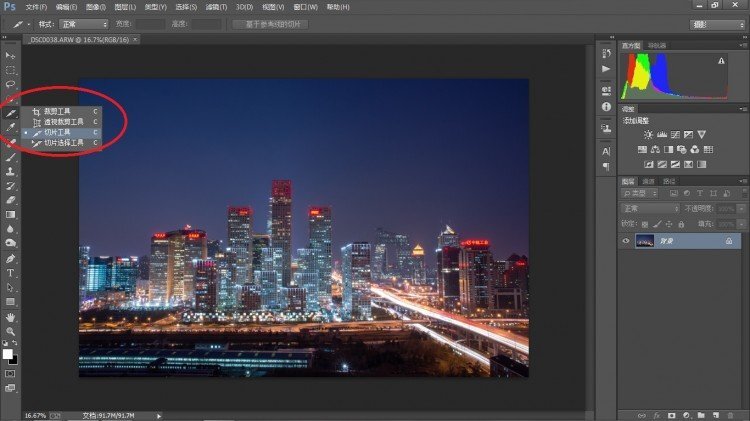Toggle visibility eye of 背景 layer

[627, 241]
